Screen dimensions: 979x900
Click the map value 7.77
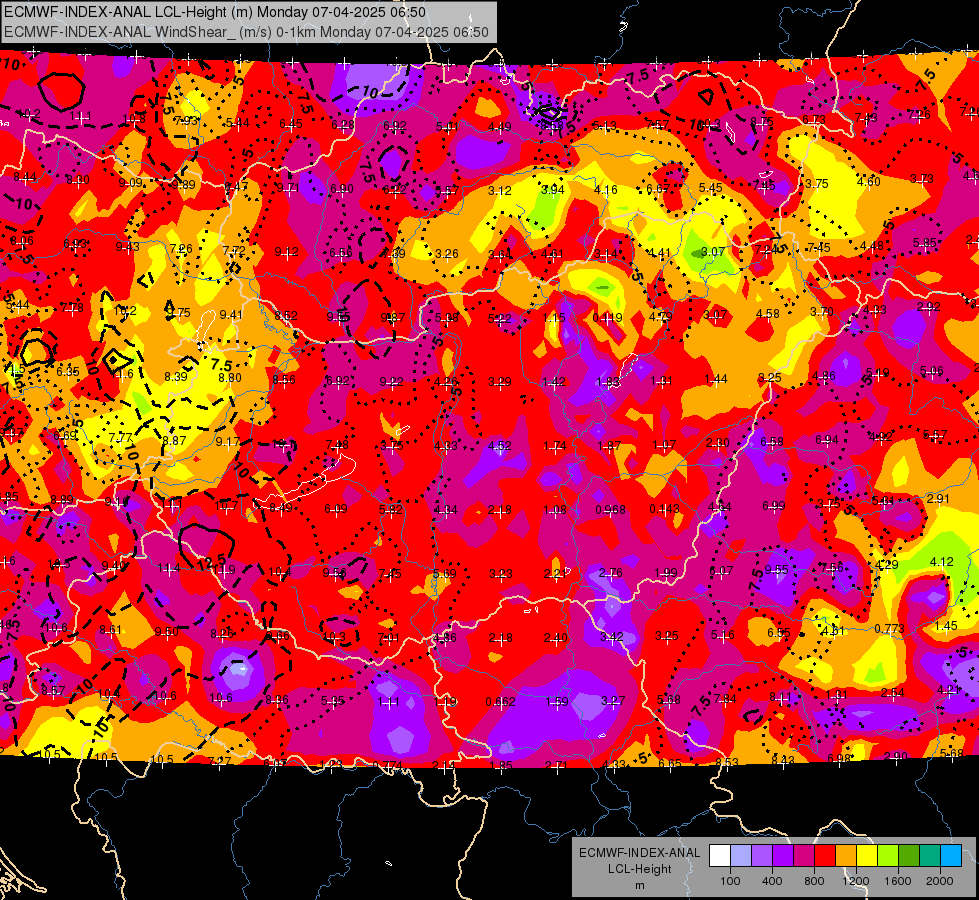pos(121,438)
